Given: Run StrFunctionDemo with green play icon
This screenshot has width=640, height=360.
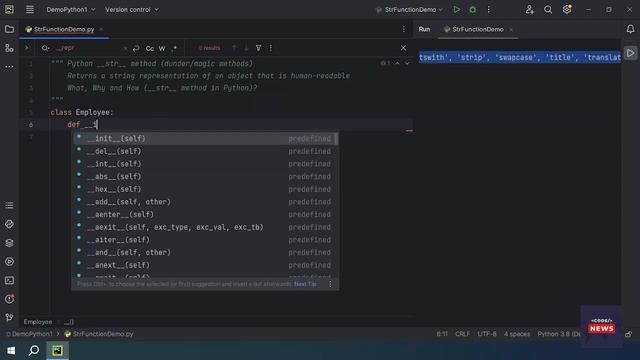Looking at the screenshot, I should click(457, 9).
